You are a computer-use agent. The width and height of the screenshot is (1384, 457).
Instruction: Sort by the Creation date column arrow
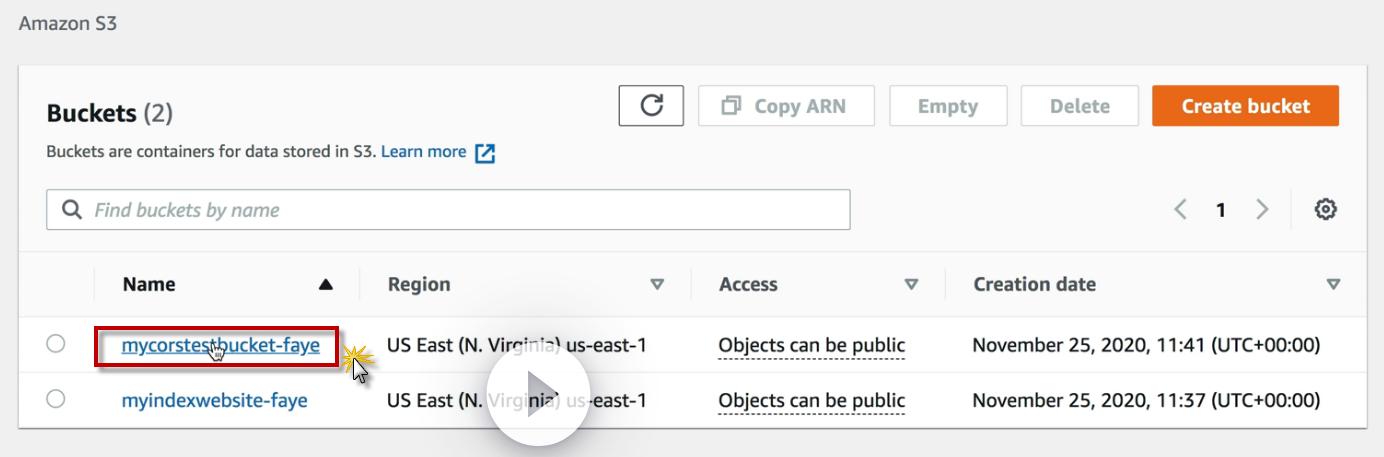tap(1332, 285)
